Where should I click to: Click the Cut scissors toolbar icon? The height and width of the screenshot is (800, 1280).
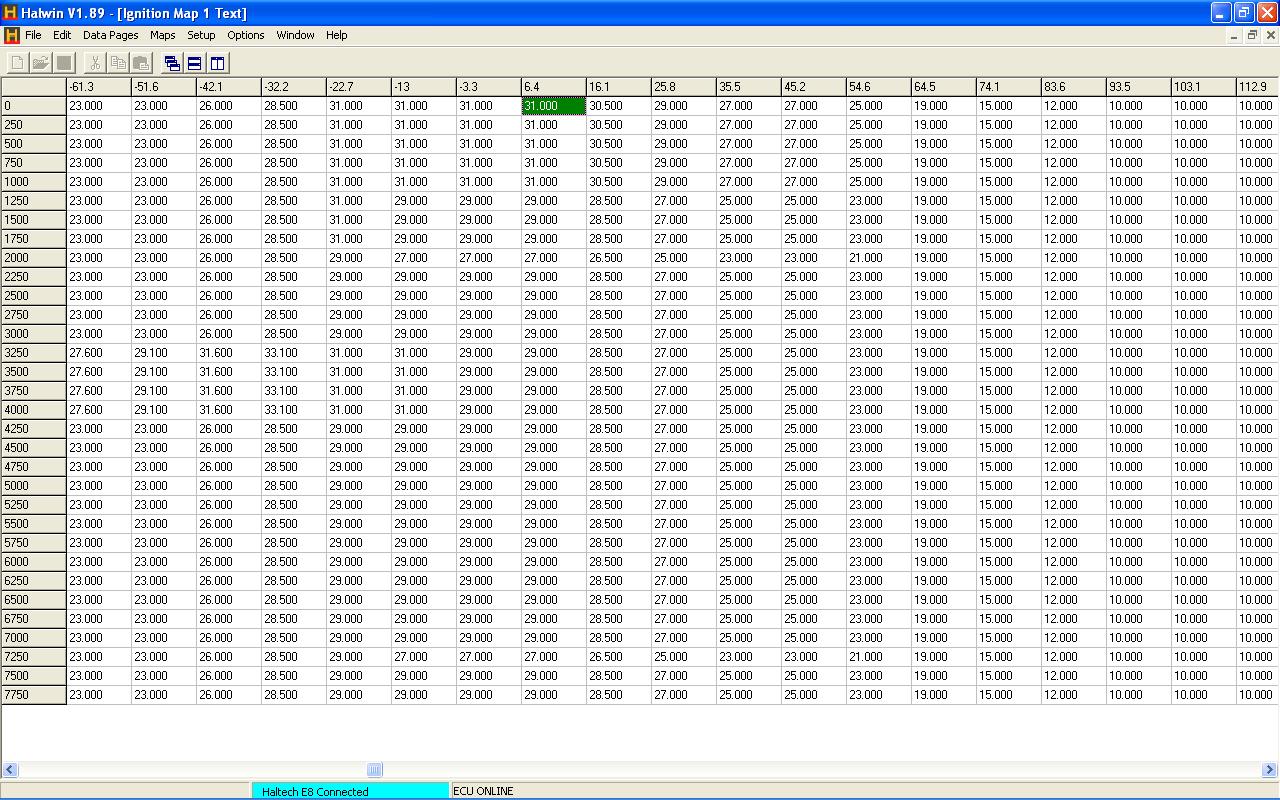coord(95,63)
